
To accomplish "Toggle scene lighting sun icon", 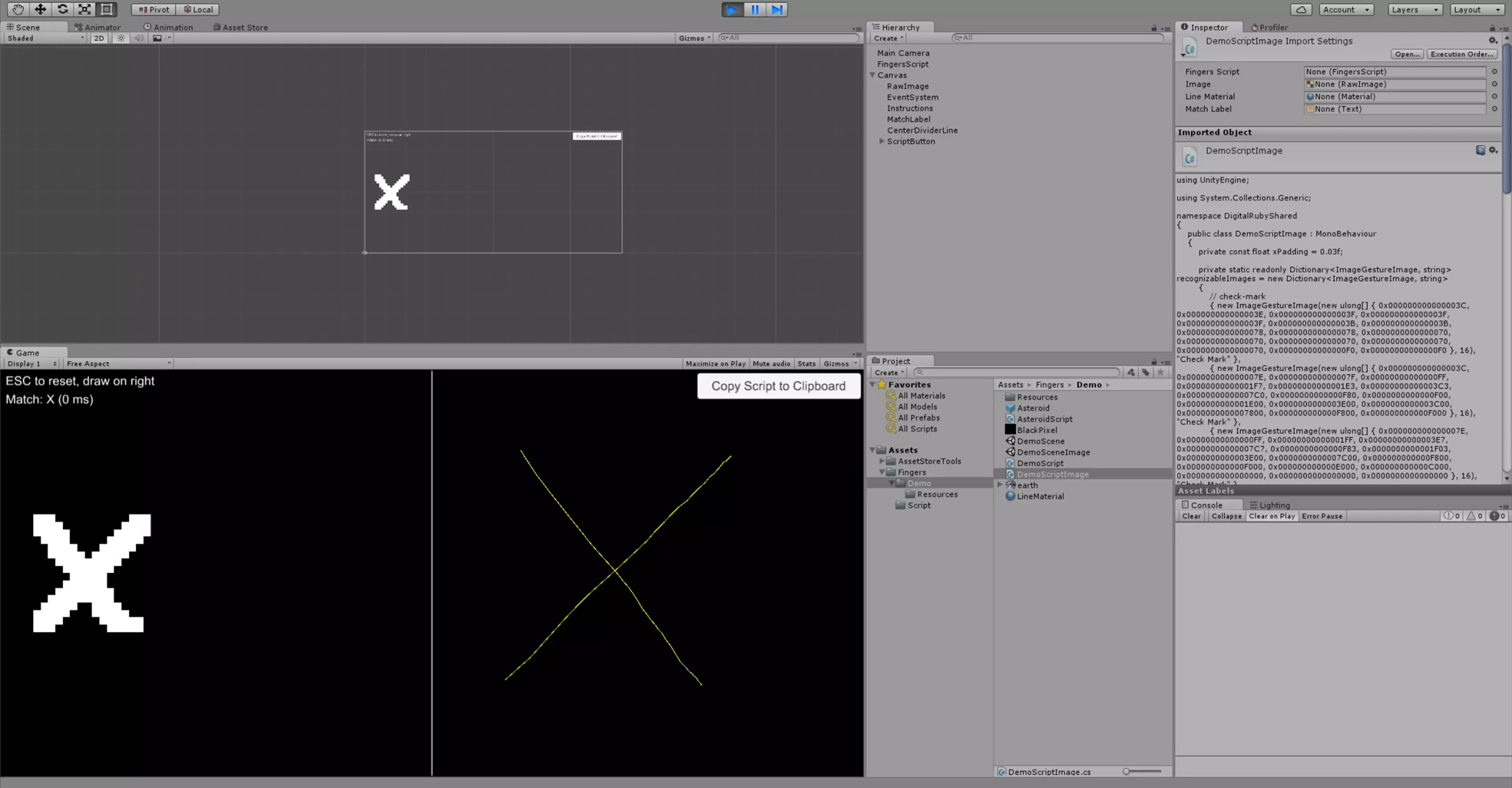I will (x=121, y=38).
